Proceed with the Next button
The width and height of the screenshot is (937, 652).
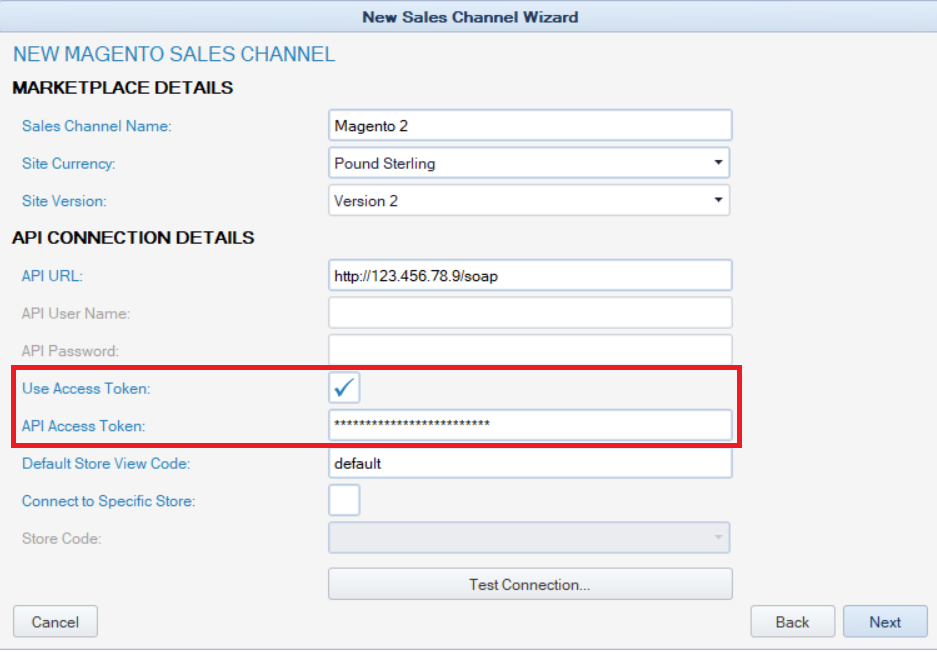point(885,622)
